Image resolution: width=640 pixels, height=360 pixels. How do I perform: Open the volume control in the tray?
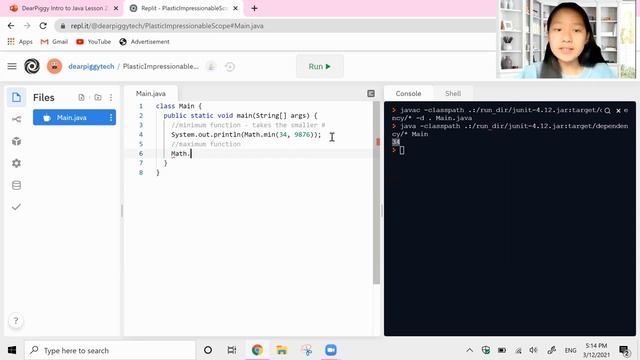pos(533,350)
